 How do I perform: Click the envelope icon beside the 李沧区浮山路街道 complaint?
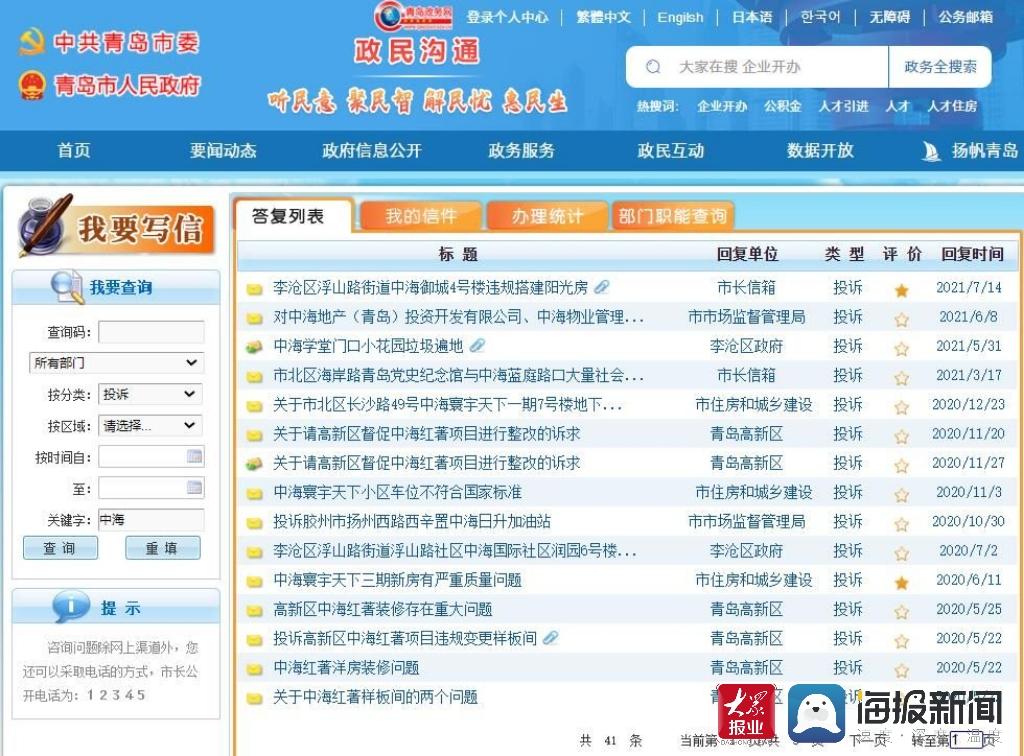(x=253, y=287)
